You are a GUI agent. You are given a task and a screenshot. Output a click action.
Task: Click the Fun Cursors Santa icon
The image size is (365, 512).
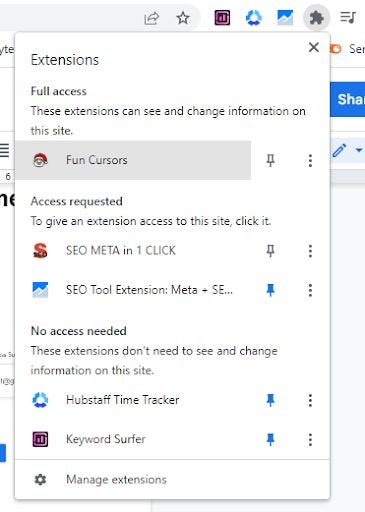click(40, 160)
